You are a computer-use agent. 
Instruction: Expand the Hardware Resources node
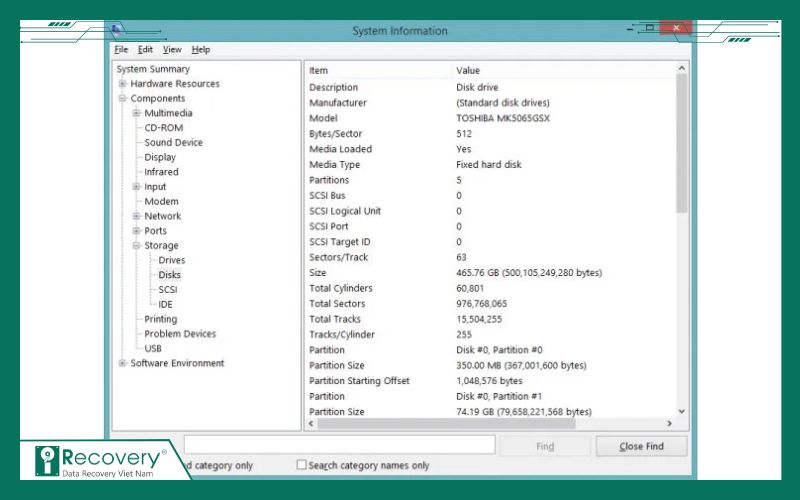123,84
